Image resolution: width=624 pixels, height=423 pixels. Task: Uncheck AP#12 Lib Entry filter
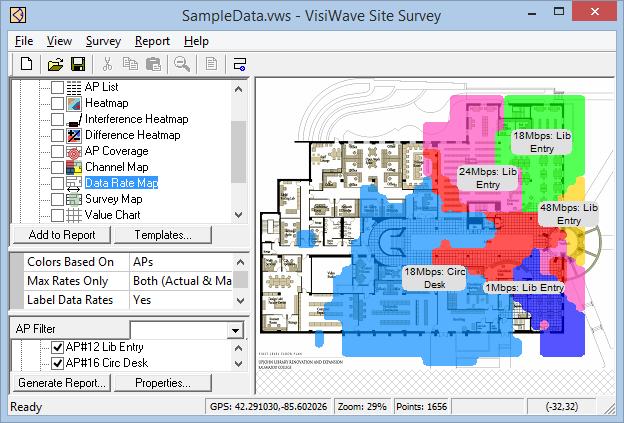point(58,347)
